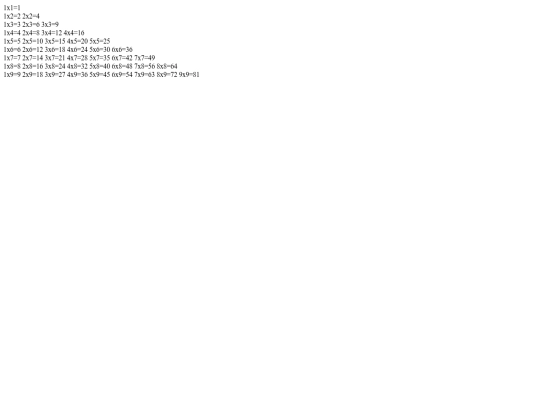Click on 4x4=16 text
This screenshot has width=540, height=405.
[x=74, y=33]
